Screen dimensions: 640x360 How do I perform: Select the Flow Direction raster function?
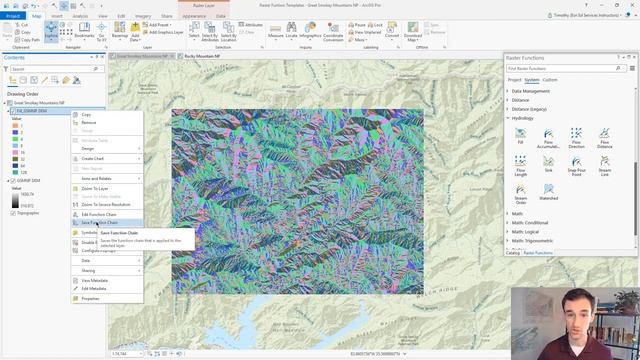576,138
